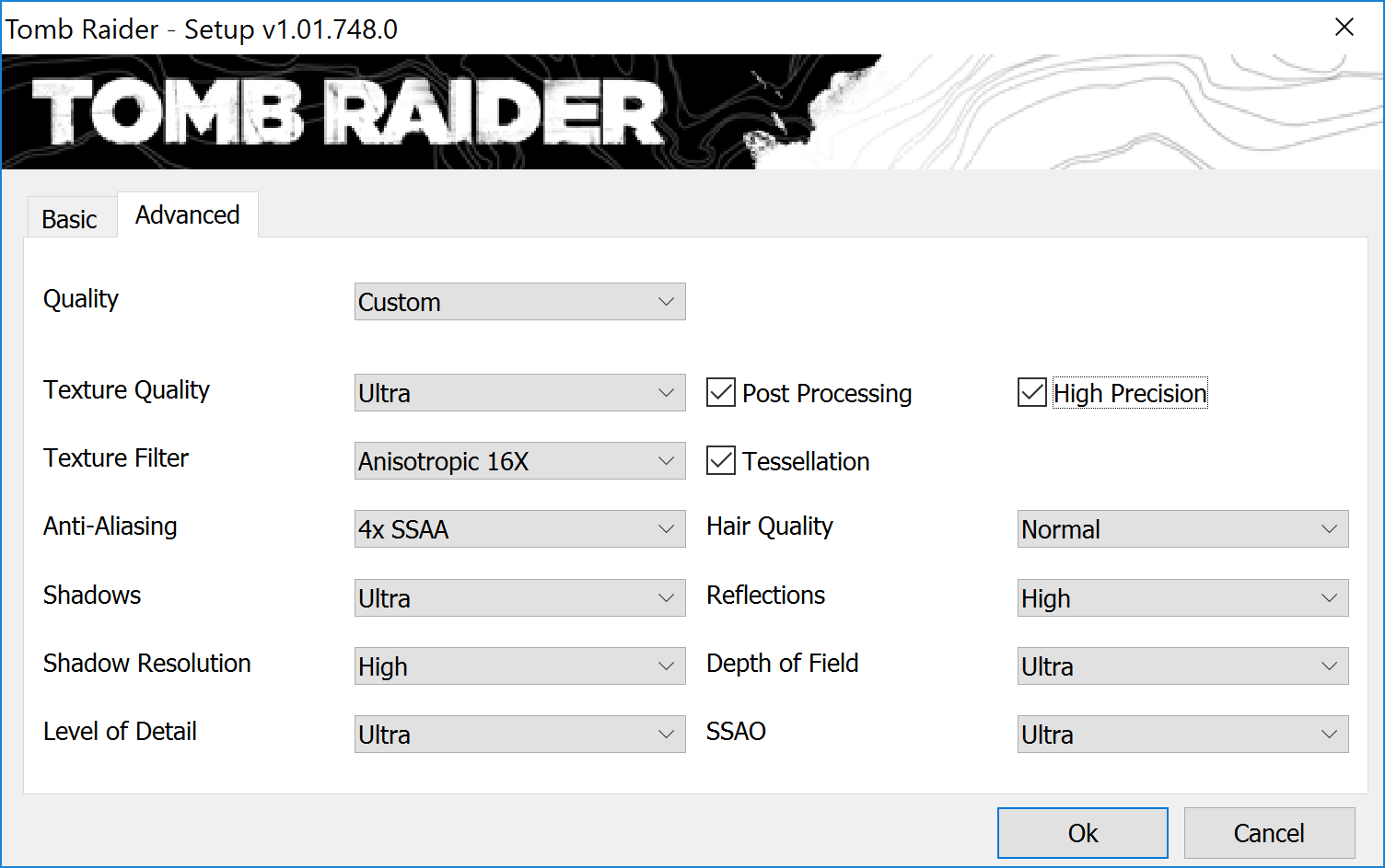Expand the SSAO dropdown
1385x868 pixels.
[x=1182, y=735]
